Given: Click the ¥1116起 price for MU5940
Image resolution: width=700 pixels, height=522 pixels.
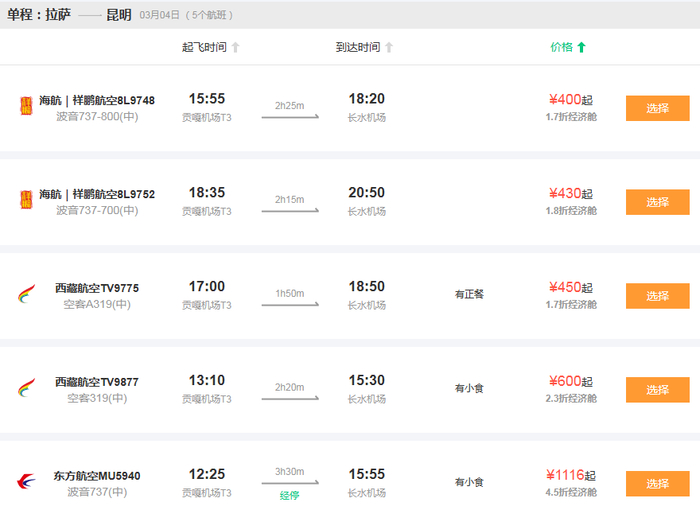Looking at the screenshot, I should [570, 475].
